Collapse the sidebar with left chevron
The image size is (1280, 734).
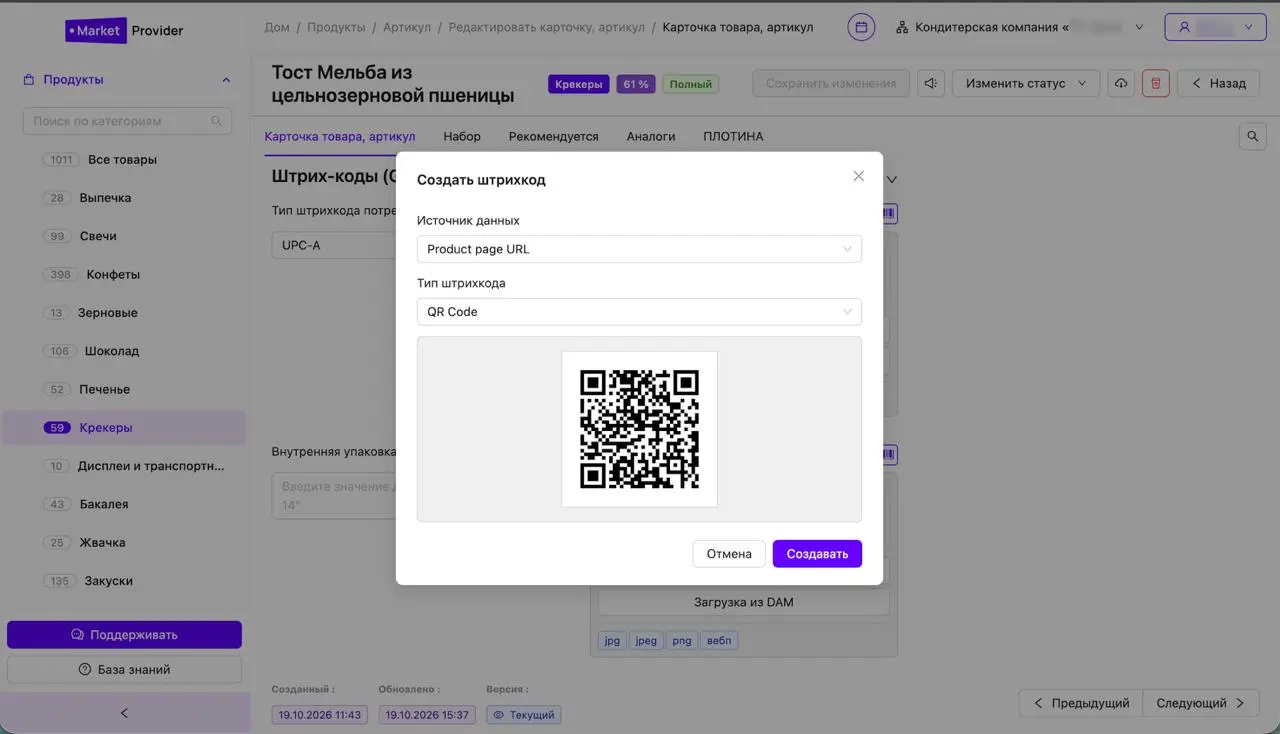pos(124,713)
